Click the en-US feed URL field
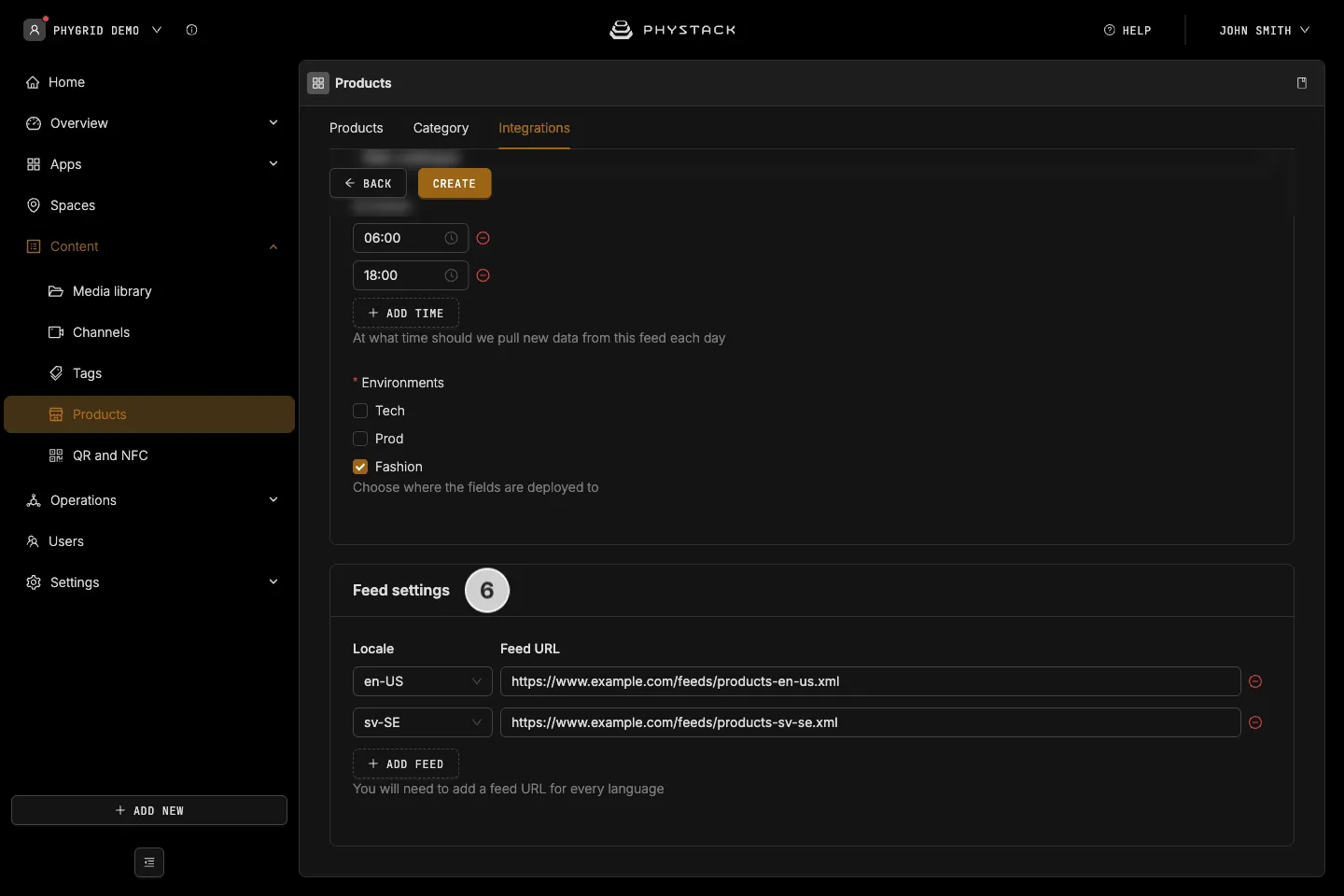Viewport: 1344px width, 896px height. pyautogui.click(x=870, y=681)
